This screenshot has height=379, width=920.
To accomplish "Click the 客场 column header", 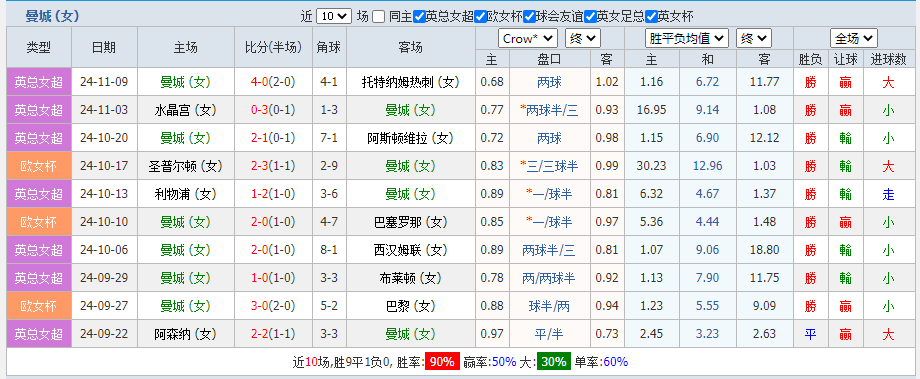I will coord(410,48).
